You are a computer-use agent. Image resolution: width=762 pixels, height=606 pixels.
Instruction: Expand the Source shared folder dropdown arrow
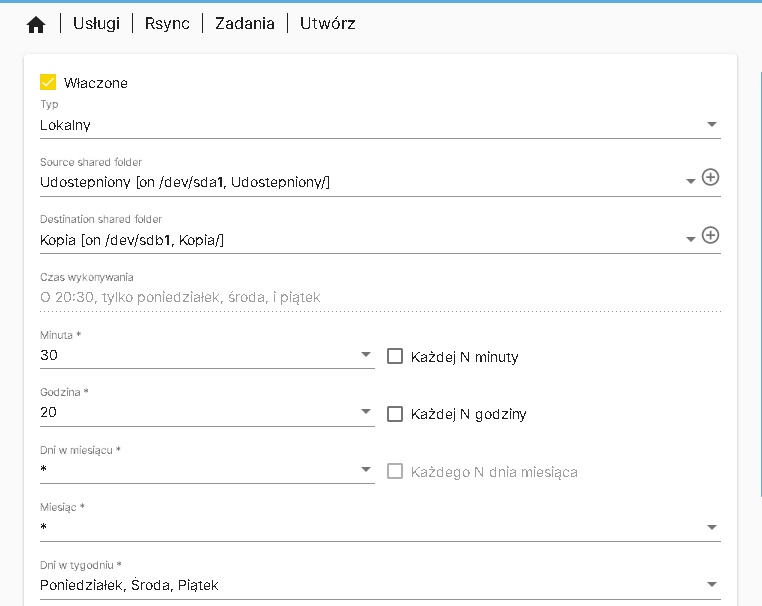[690, 182]
